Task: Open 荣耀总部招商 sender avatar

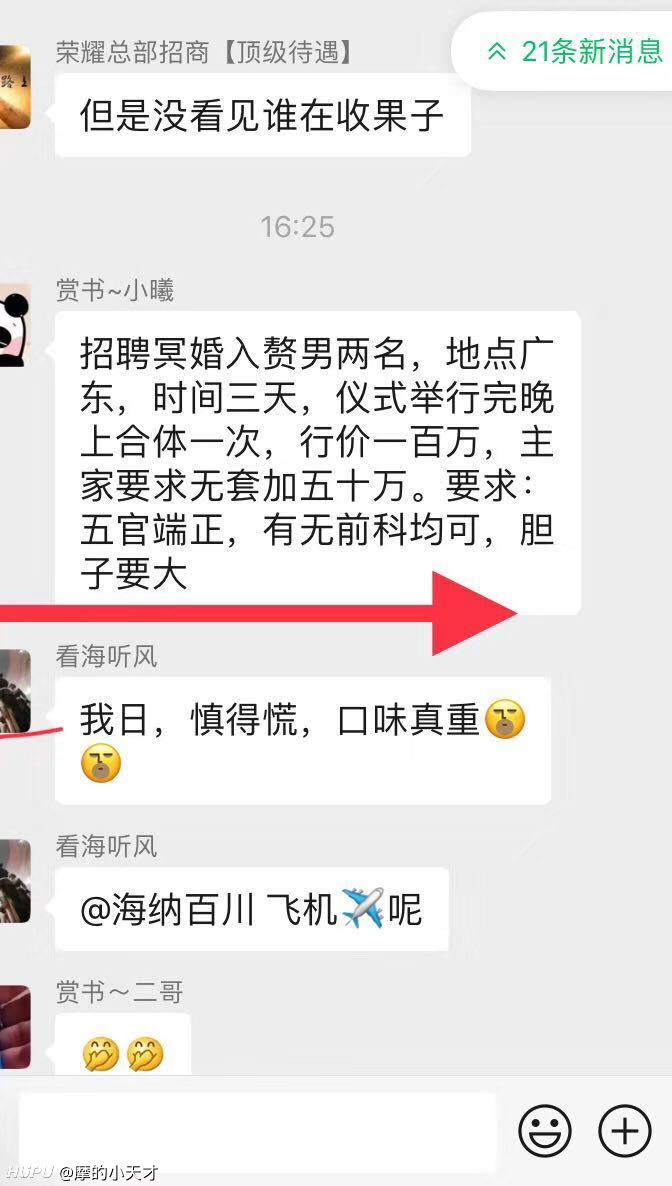Action: coord(15,86)
